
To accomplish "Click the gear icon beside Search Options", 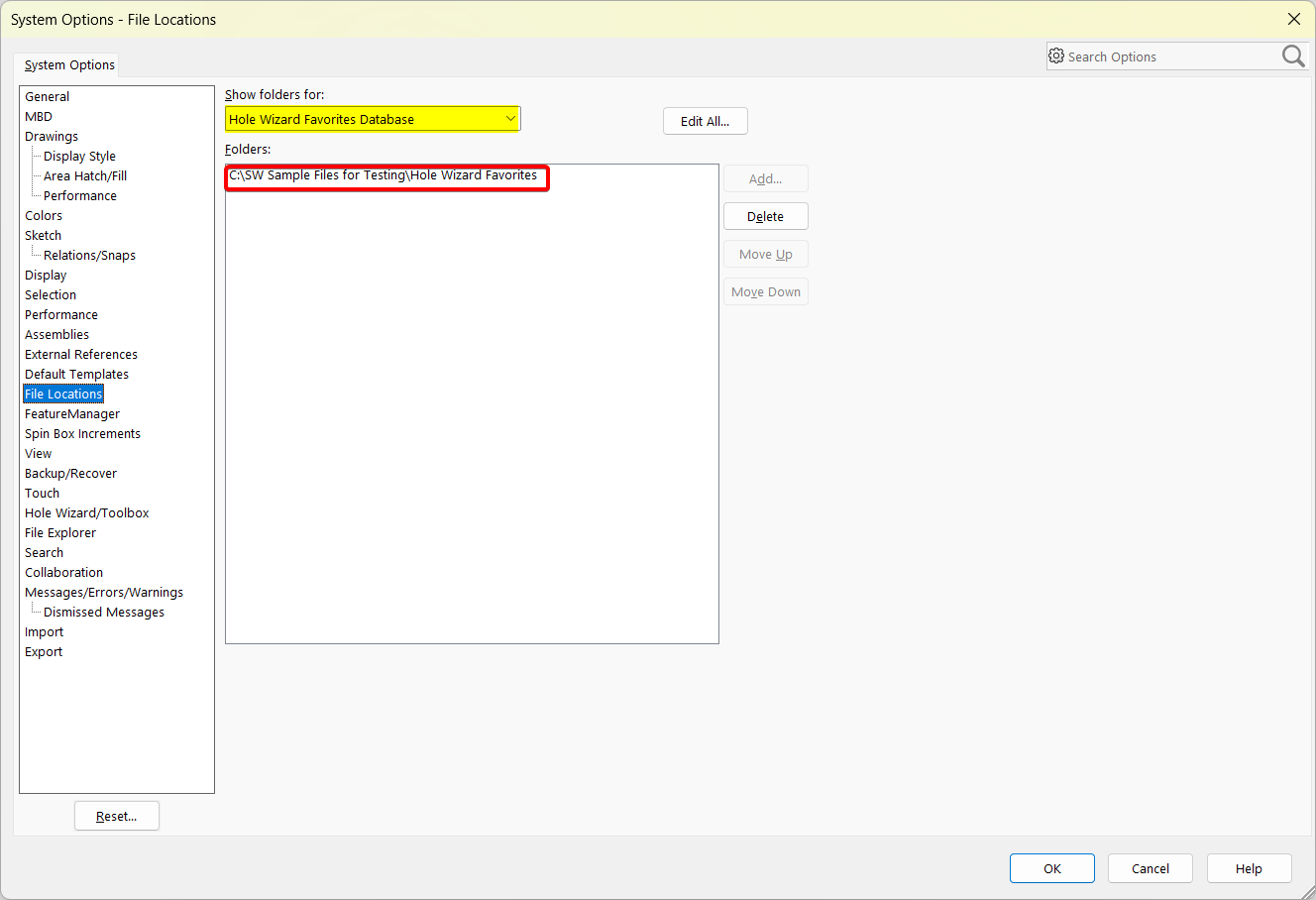I will (x=1056, y=56).
